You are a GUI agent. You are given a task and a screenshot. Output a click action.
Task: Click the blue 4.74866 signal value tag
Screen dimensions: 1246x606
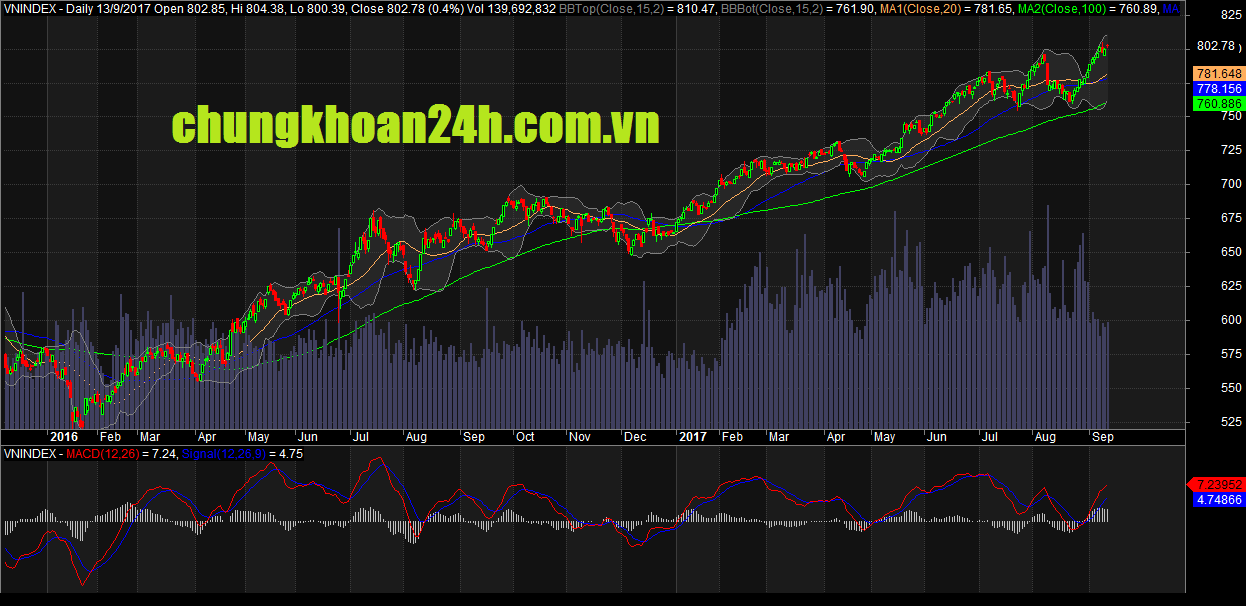[x=1218, y=499]
